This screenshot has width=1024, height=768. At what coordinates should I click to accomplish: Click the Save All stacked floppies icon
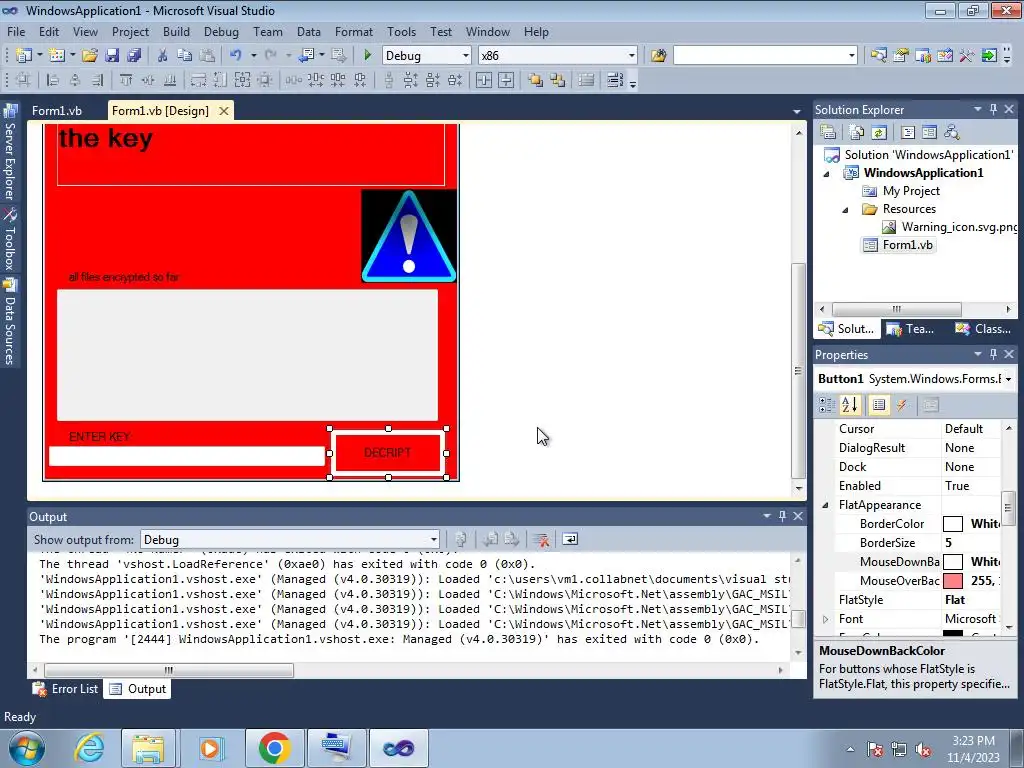pyautogui.click(x=134, y=56)
